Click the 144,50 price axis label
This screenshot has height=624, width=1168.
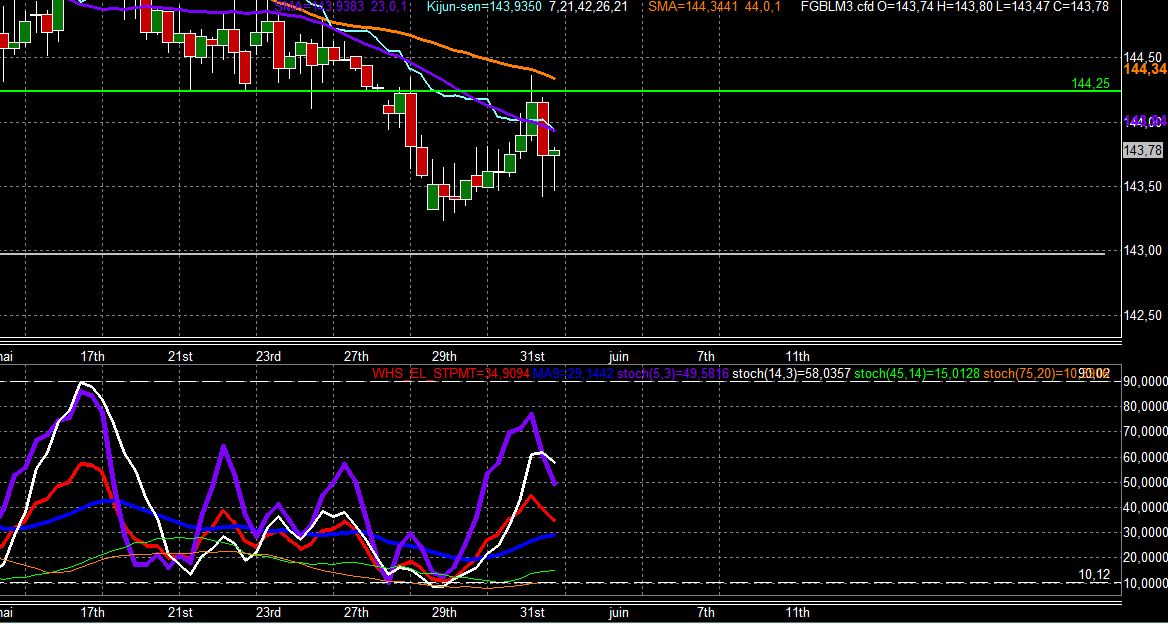pyautogui.click(x=1143, y=57)
